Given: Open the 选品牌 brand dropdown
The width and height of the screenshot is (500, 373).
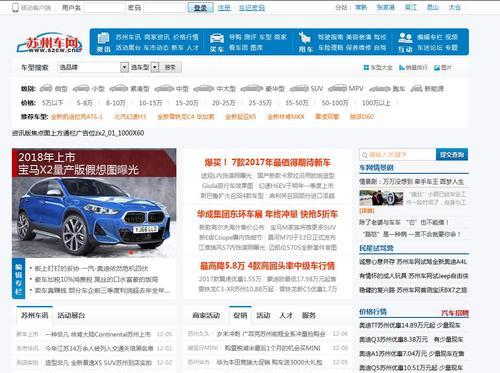Looking at the screenshot, I should pos(93,67).
